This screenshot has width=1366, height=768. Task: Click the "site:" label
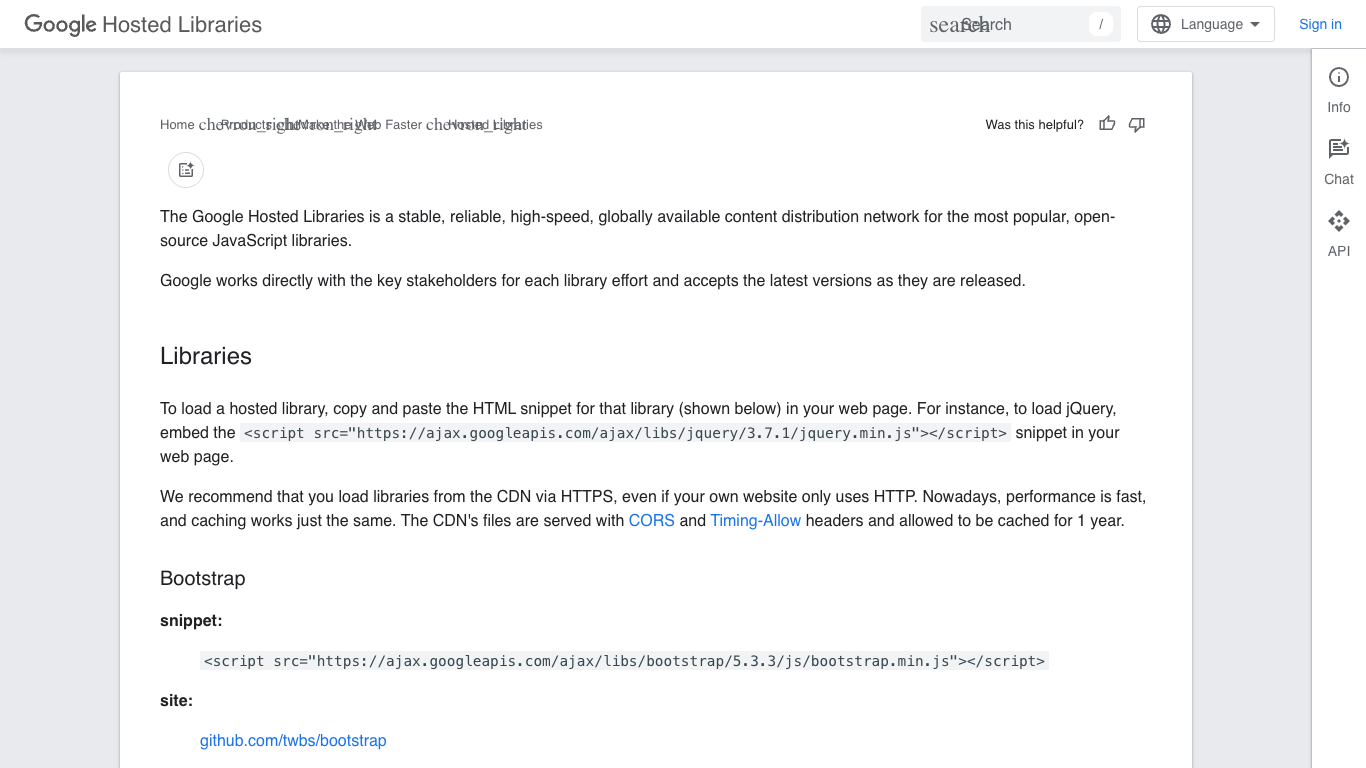(177, 701)
